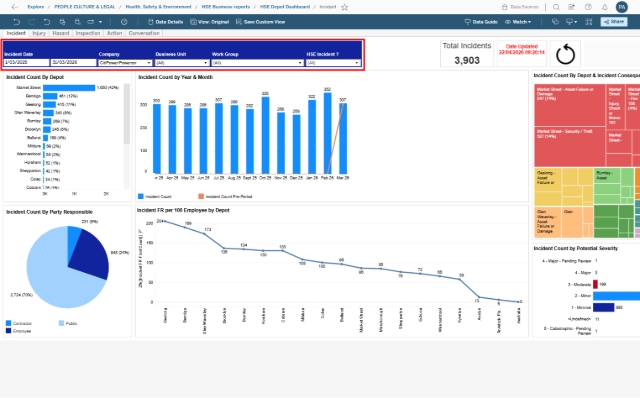Switch to the Incident tab
Image resolution: width=640 pixels, height=398 pixels.
tap(16, 33)
